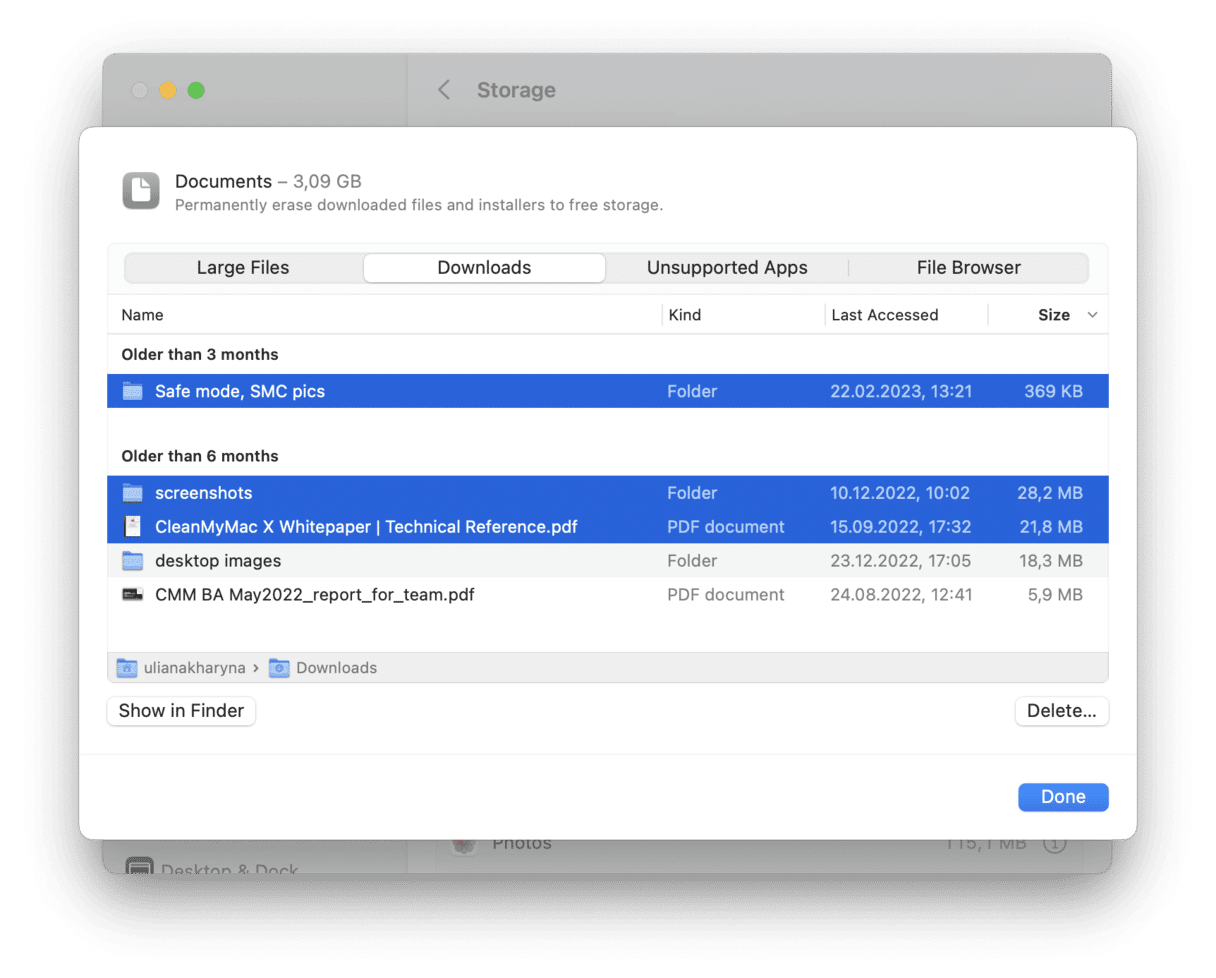Viewport: 1216px width, 978px height.
Task: Click the Documents file icon in the header
Action: coord(141,191)
